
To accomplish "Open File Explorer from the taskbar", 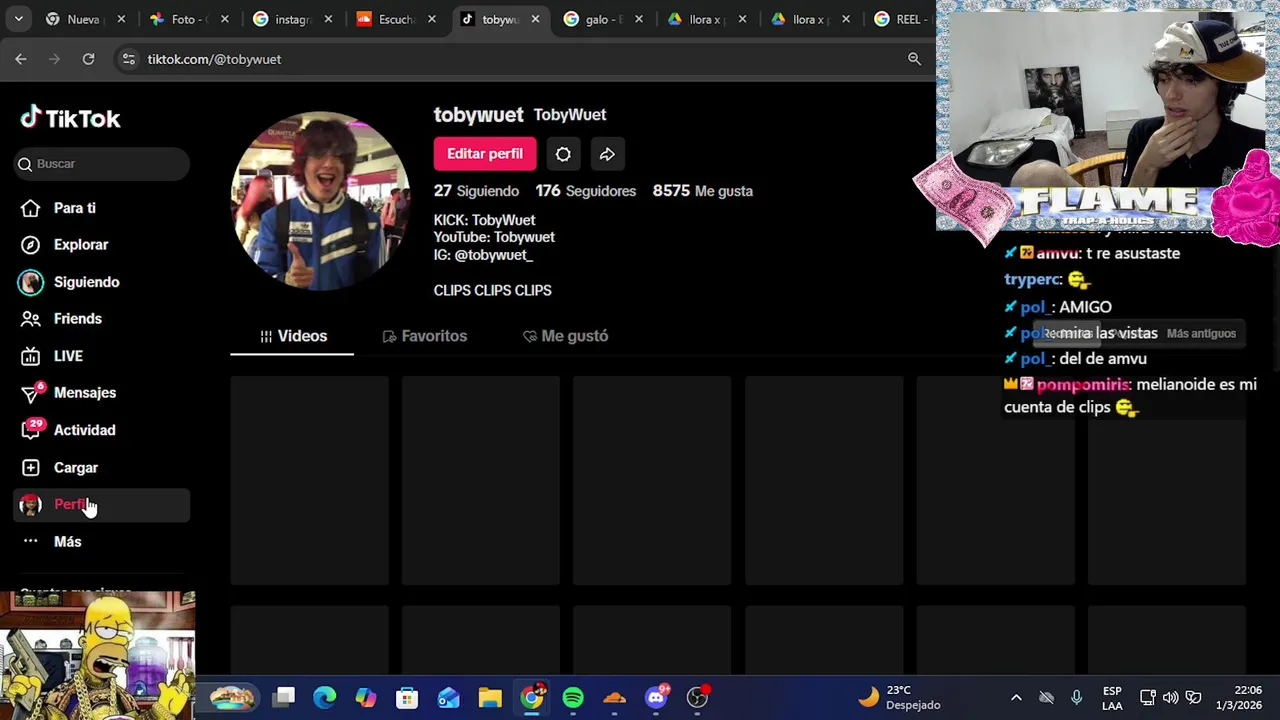I will pyautogui.click(x=490, y=697).
